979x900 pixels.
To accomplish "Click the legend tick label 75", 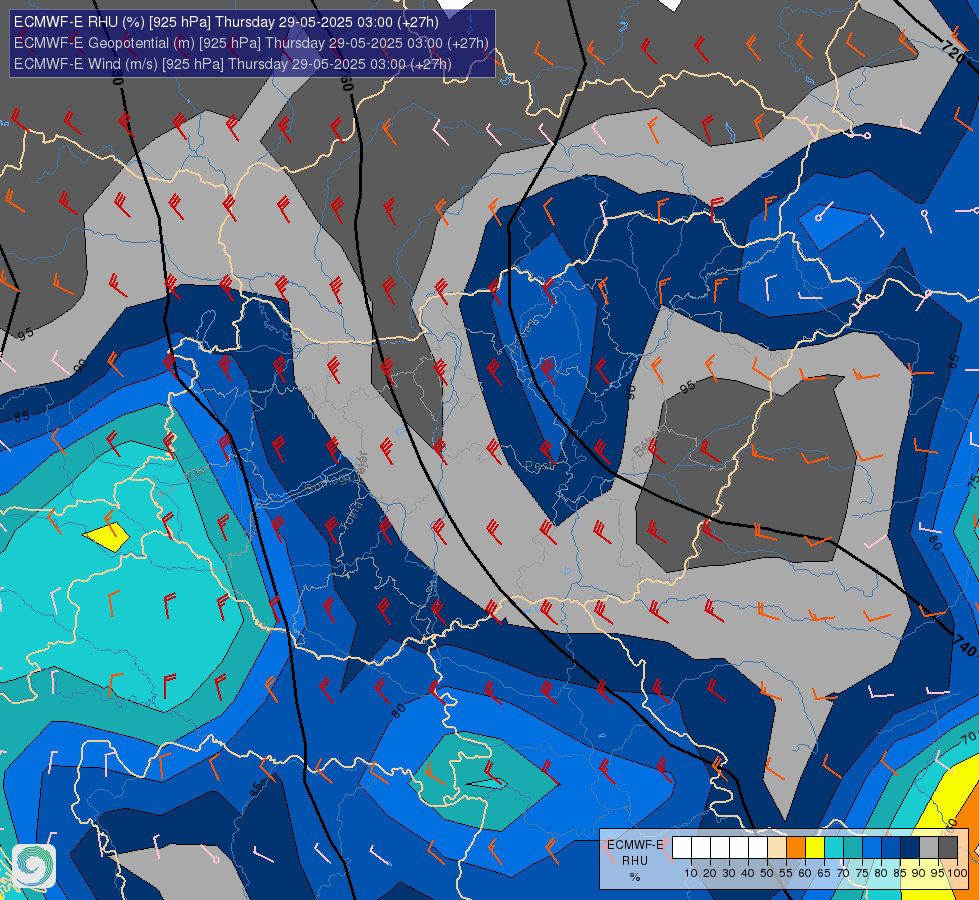I will (862, 873).
